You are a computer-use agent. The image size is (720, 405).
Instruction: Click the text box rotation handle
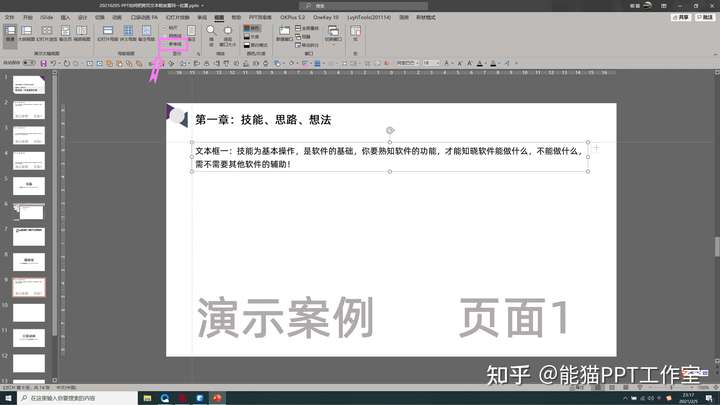[390, 130]
